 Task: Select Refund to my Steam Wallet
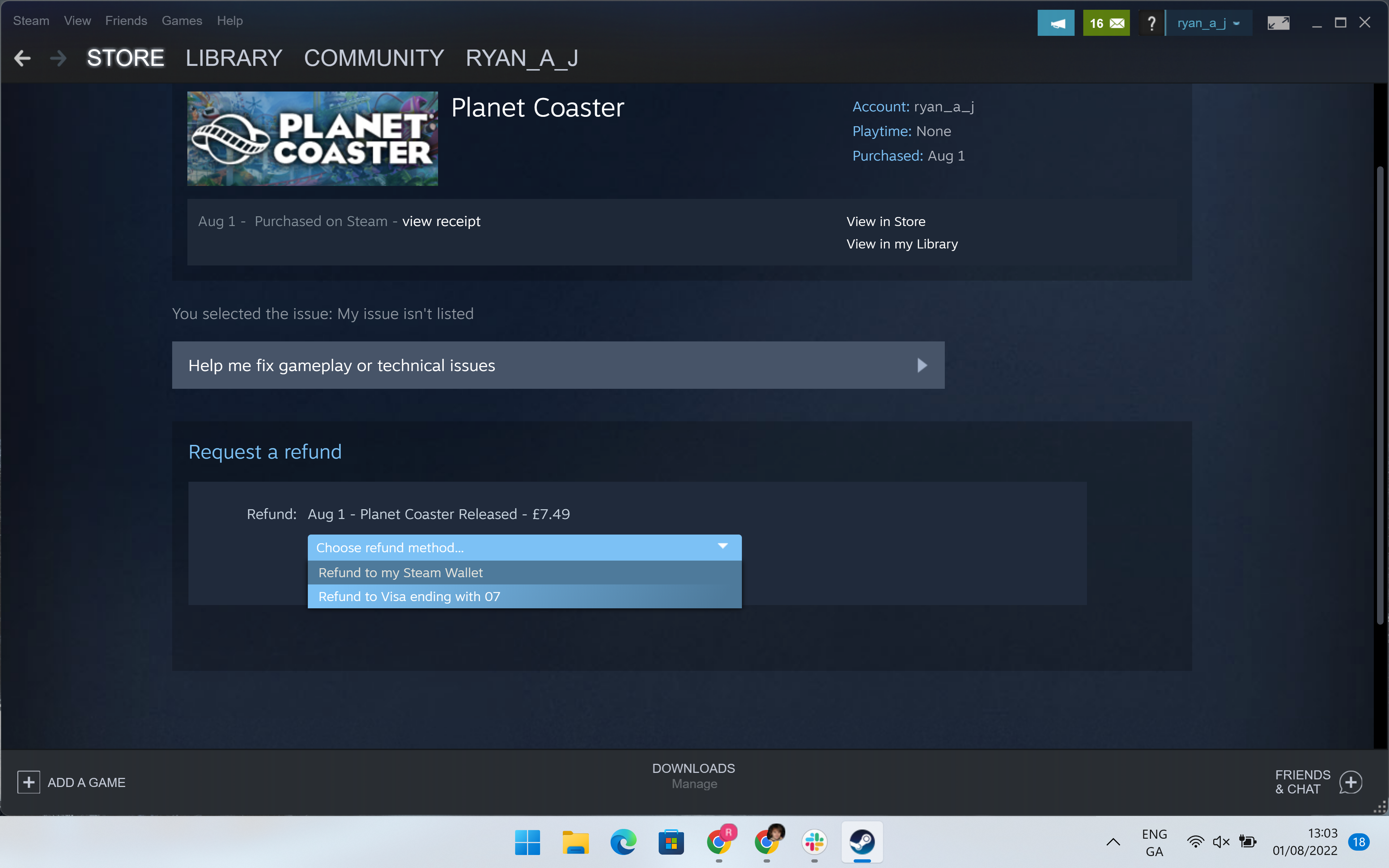coord(524,573)
